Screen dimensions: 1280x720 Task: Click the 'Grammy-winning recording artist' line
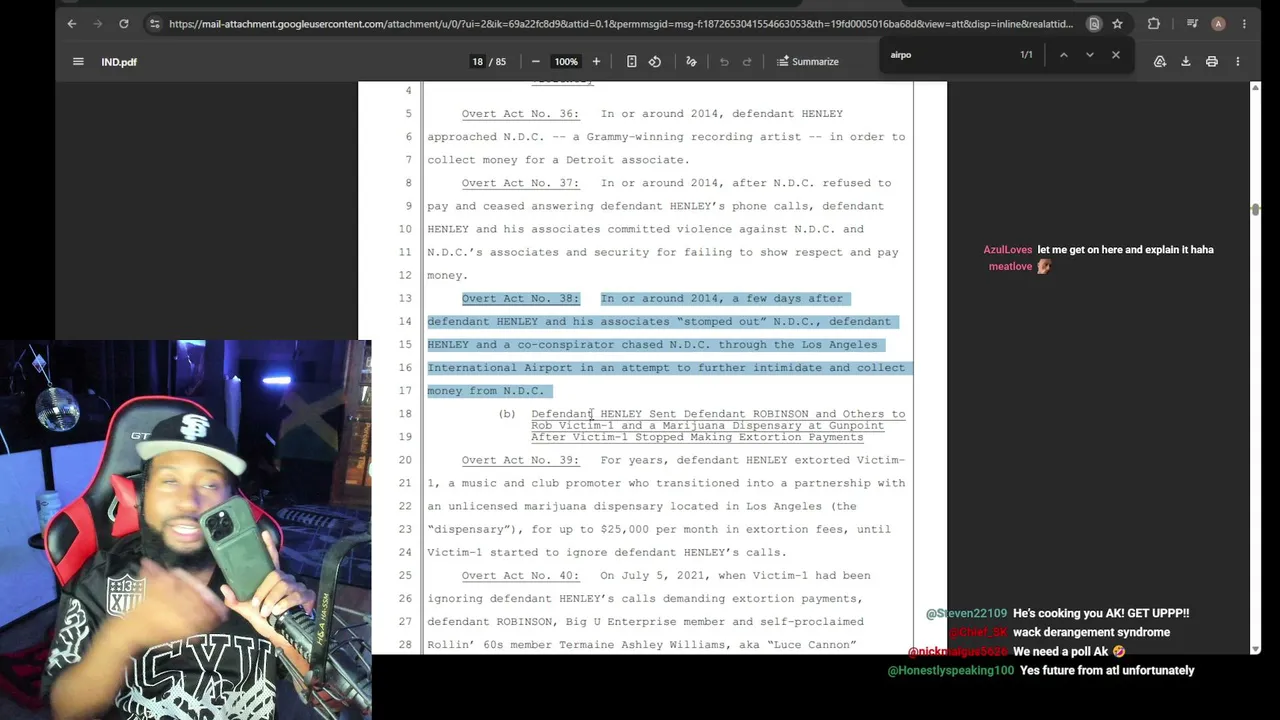pyautogui.click(x=666, y=137)
